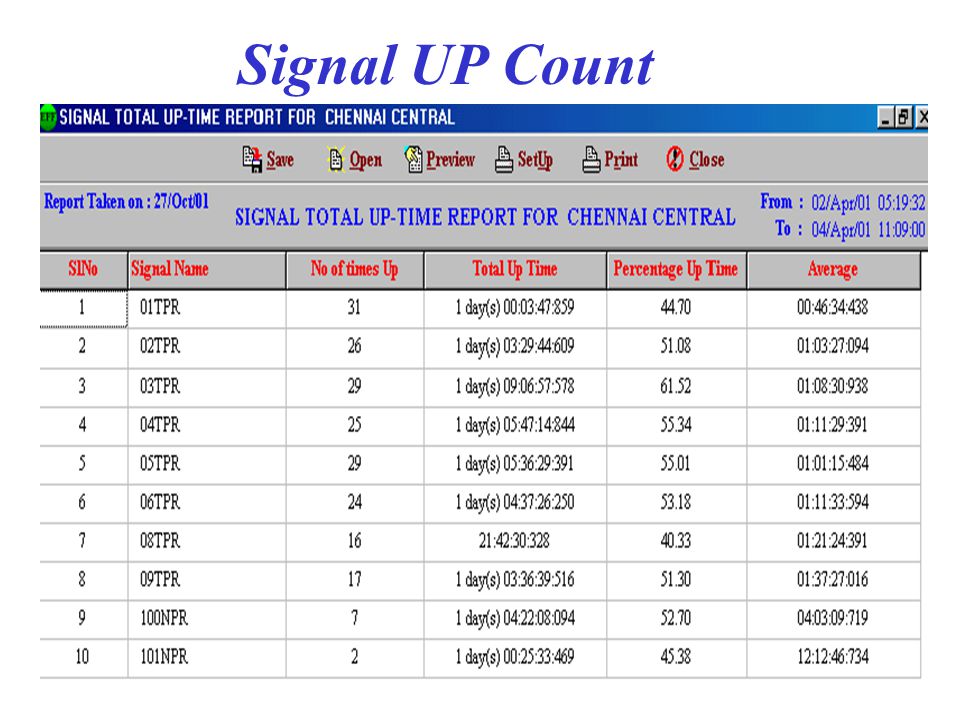Select signal name 100NPR
This screenshot has height=720, width=960.
click(164, 618)
